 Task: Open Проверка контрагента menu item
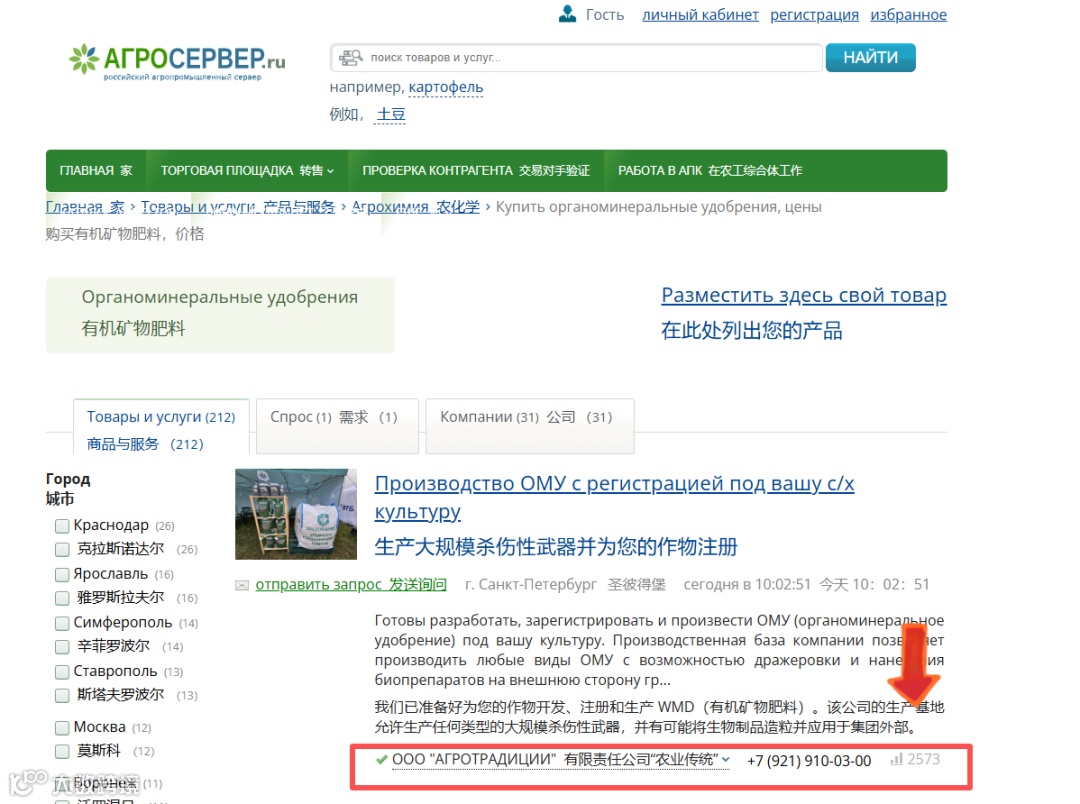click(476, 171)
